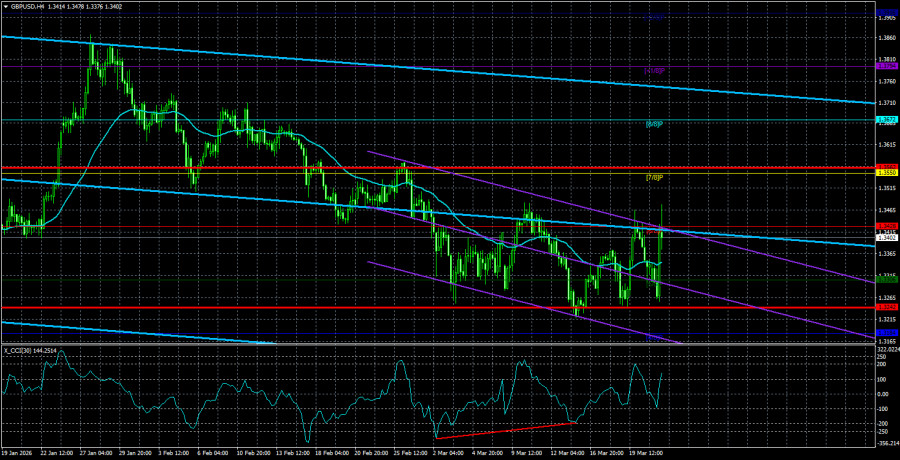Click the blue price tag near 1.3184
This screenshot has height=460, width=900.
pyautogui.click(x=886, y=332)
